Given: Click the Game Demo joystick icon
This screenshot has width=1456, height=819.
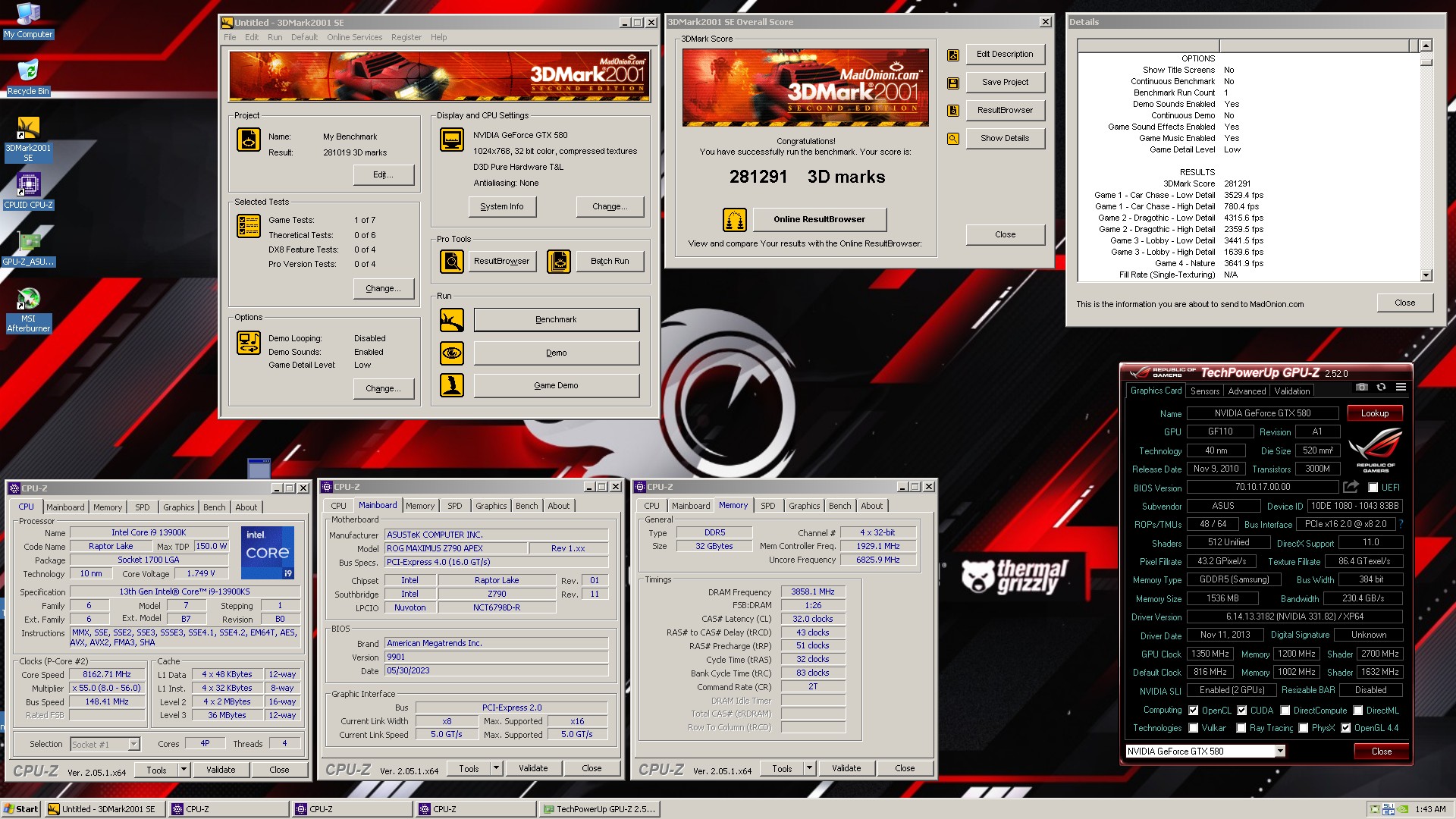Looking at the screenshot, I should tap(452, 385).
